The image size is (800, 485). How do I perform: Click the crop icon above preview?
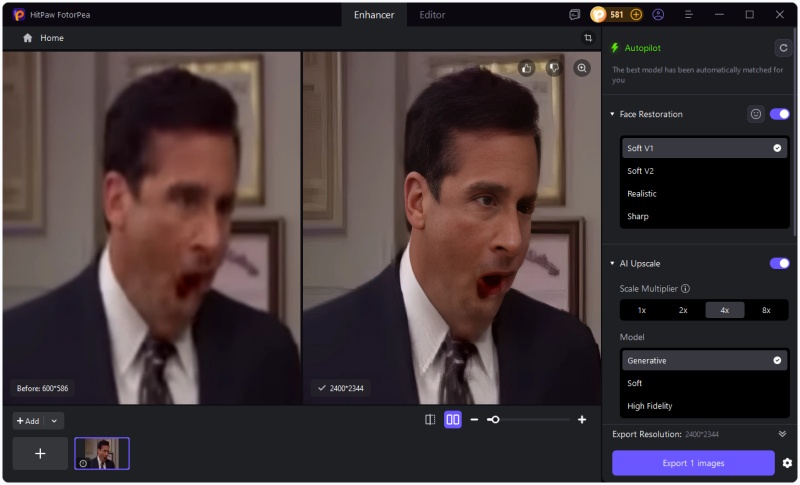[588, 38]
